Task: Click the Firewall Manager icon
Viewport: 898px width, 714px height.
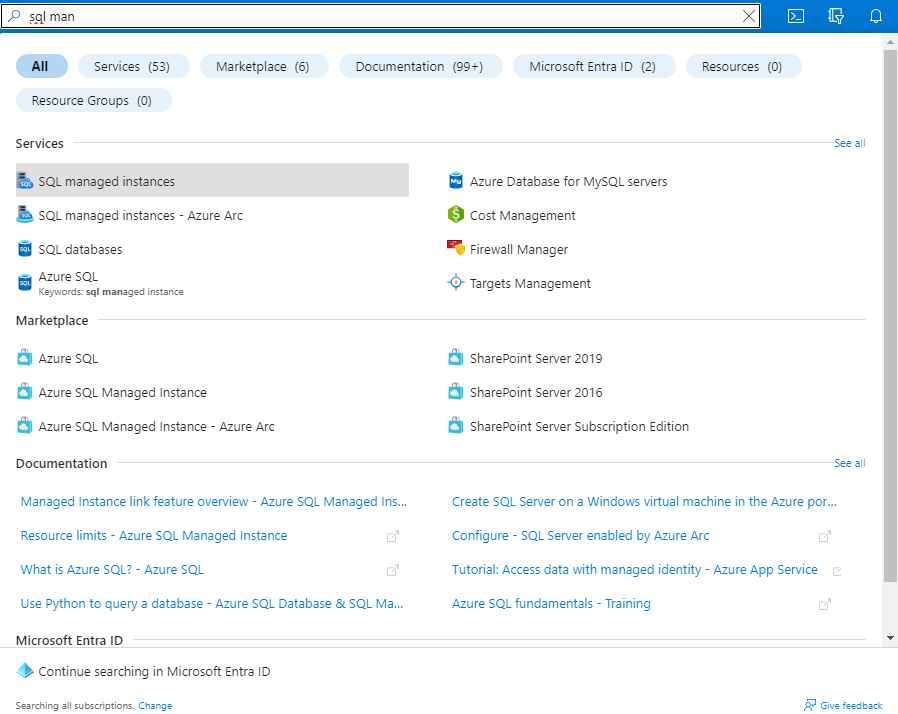Action: click(x=455, y=248)
